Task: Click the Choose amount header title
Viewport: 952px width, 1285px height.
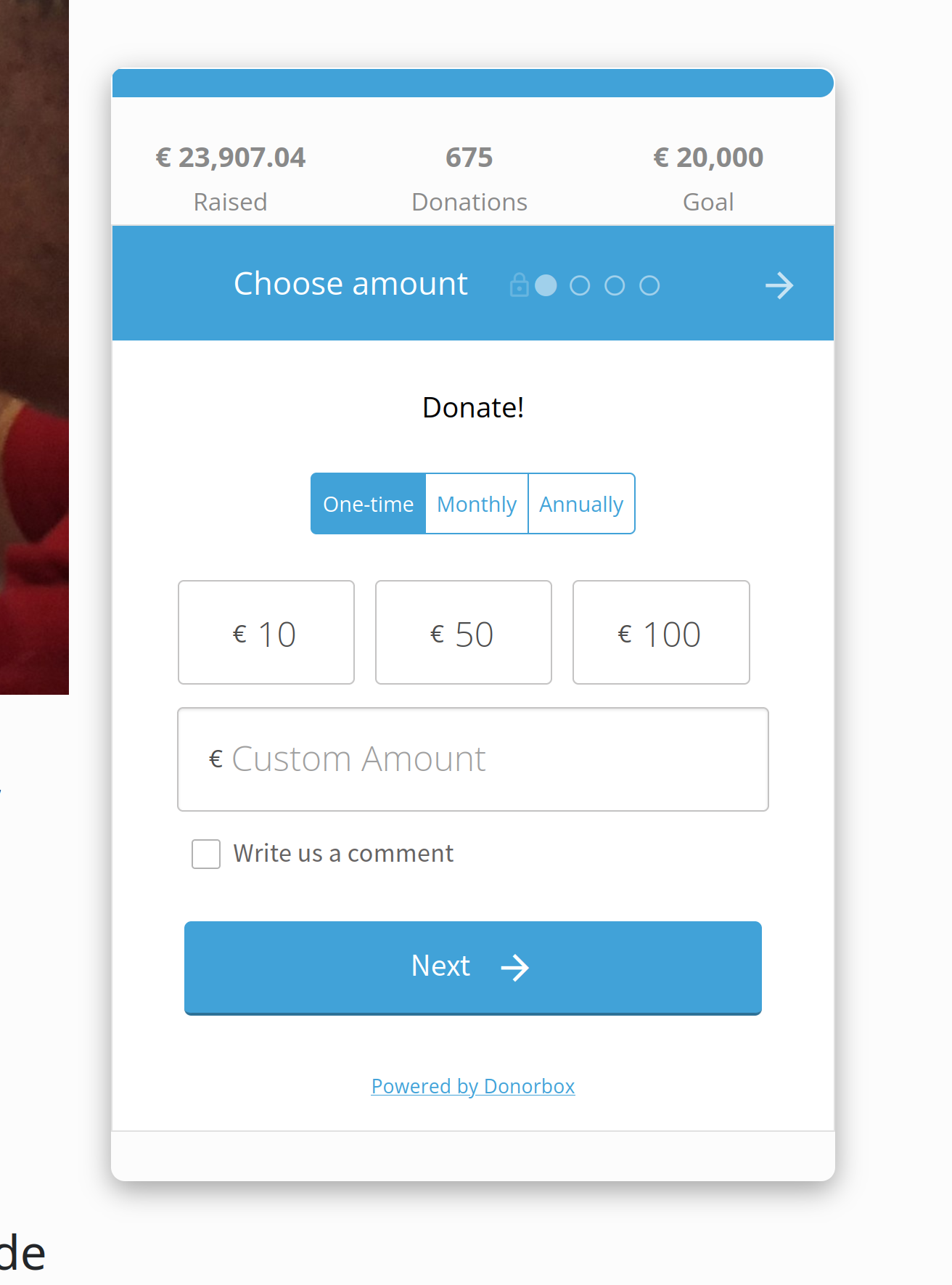Action: 350,284
